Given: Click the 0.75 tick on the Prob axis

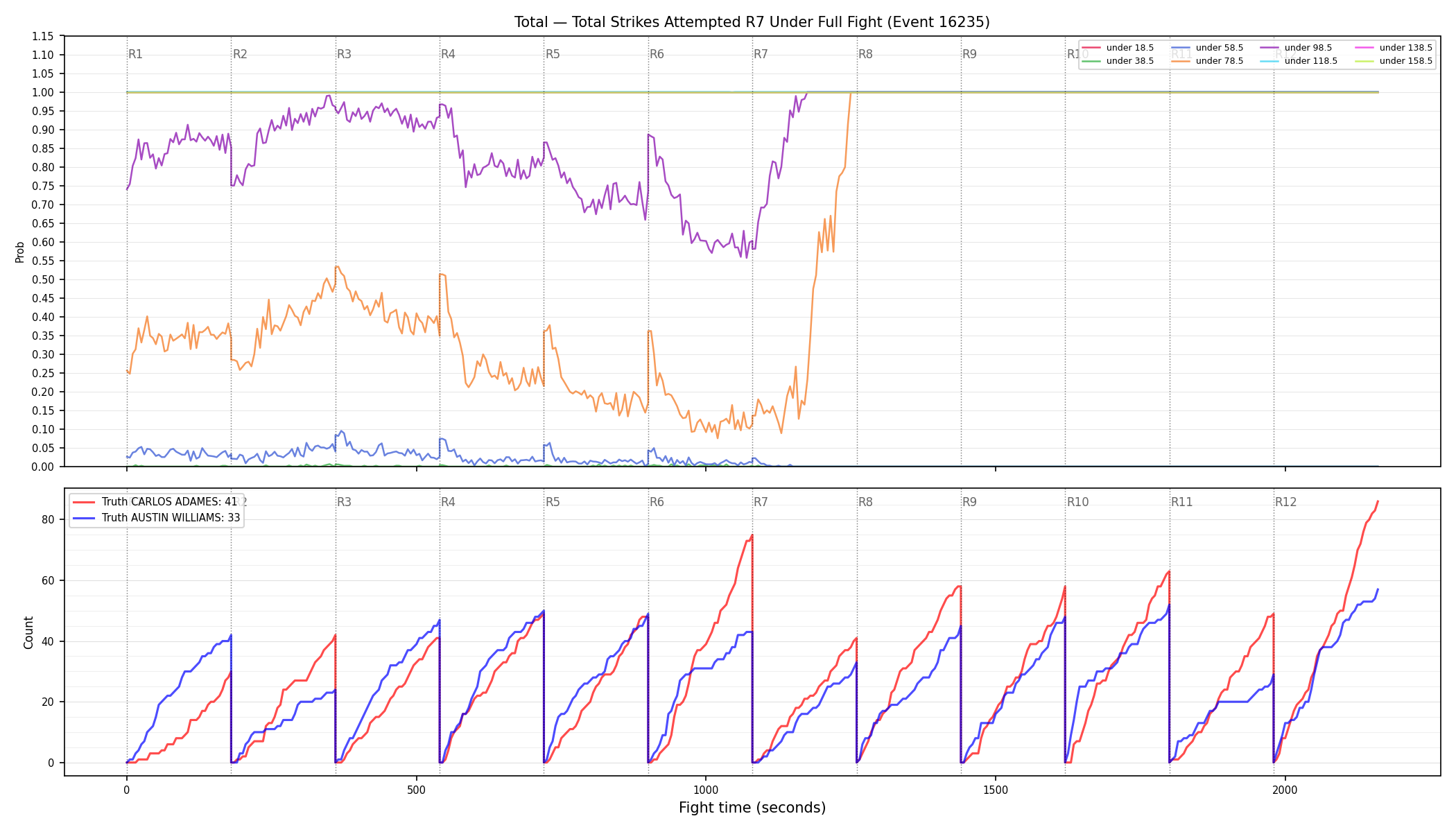Looking at the screenshot, I should (42, 186).
